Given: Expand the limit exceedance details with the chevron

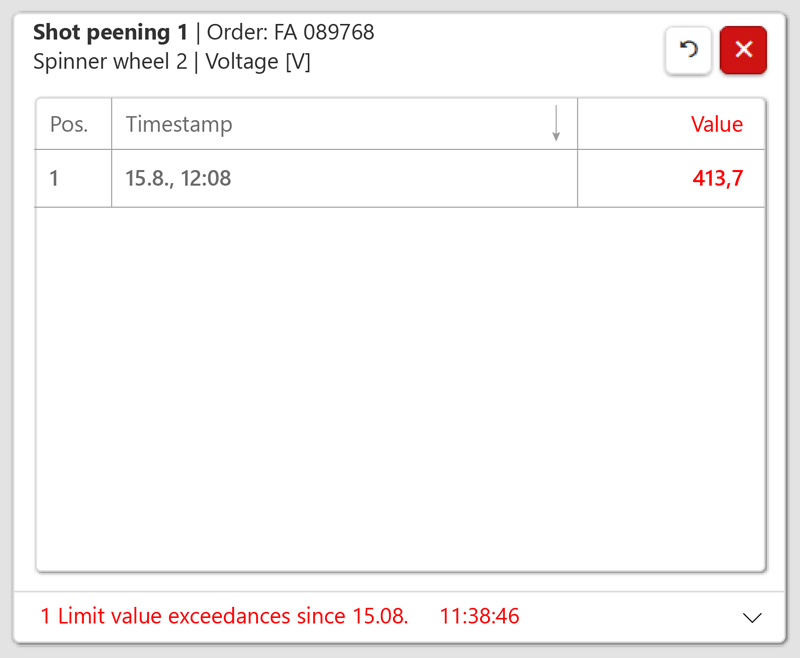Looking at the screenshot, I should coord(751,616).
